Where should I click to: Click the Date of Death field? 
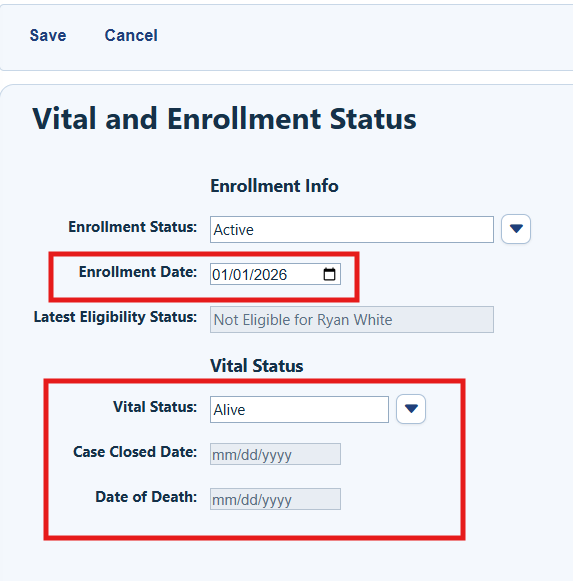[x=275, y=499]
